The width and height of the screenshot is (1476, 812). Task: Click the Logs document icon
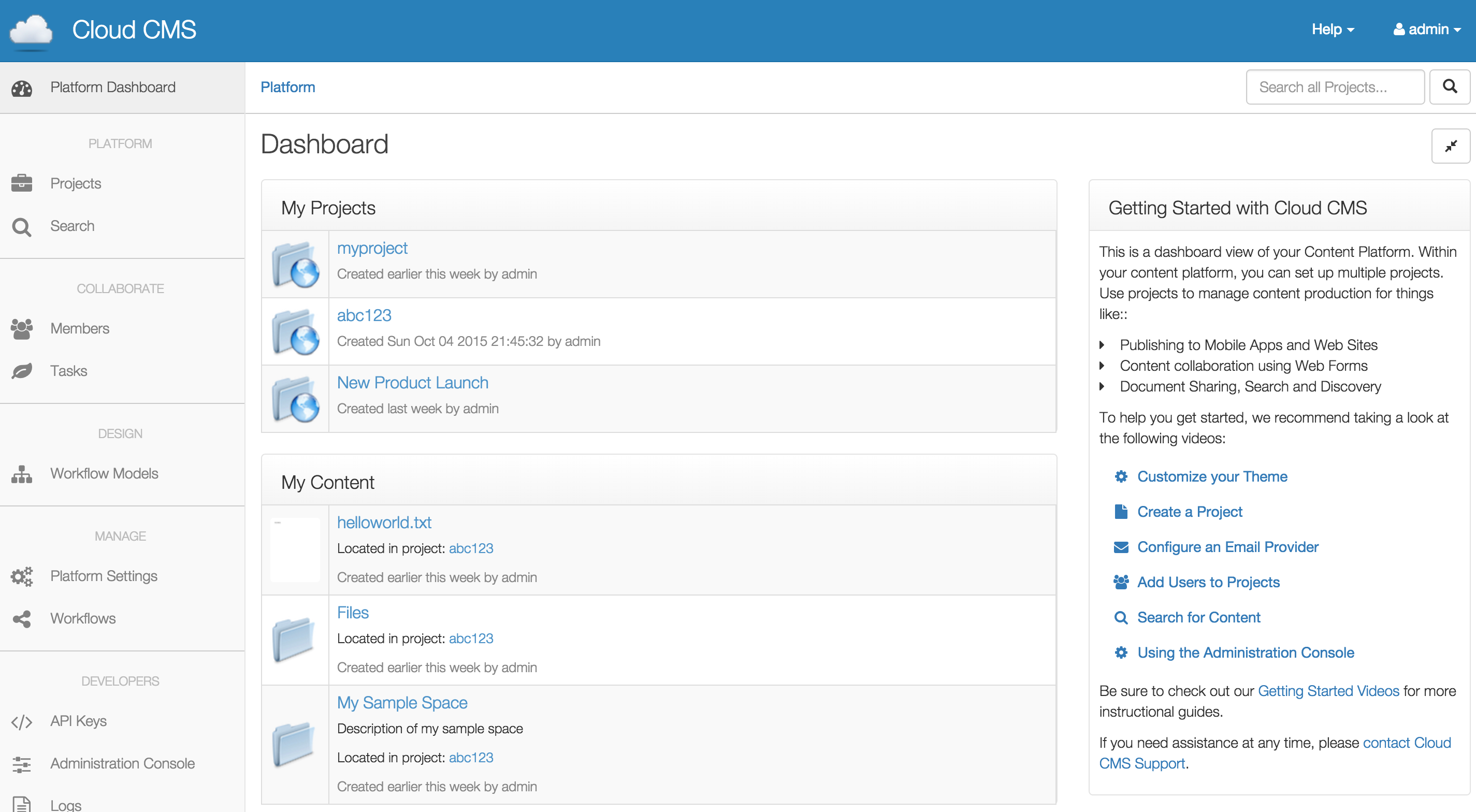pos(22,805)
